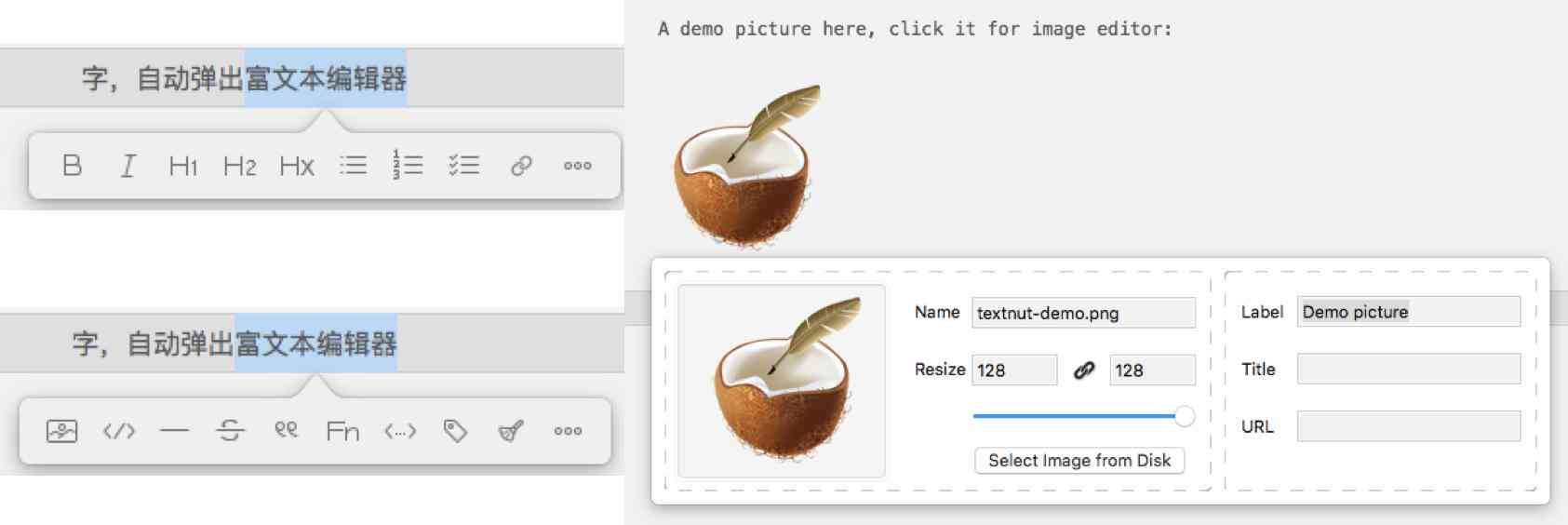The image size is (1568, 525).
Task: Click the empty URL input field
Action: pyautogui.click(x=1409, y=426)
